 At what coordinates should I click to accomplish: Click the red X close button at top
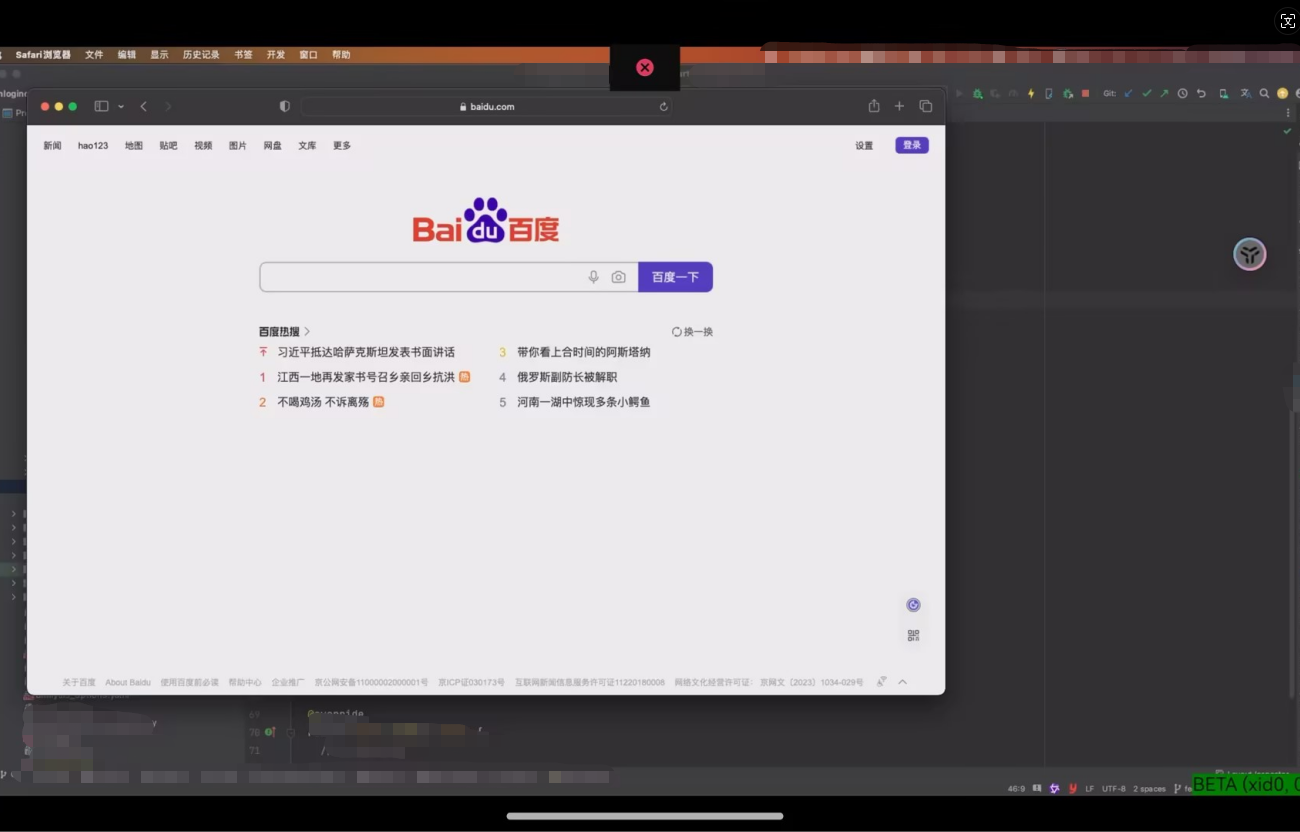(645, 67)
